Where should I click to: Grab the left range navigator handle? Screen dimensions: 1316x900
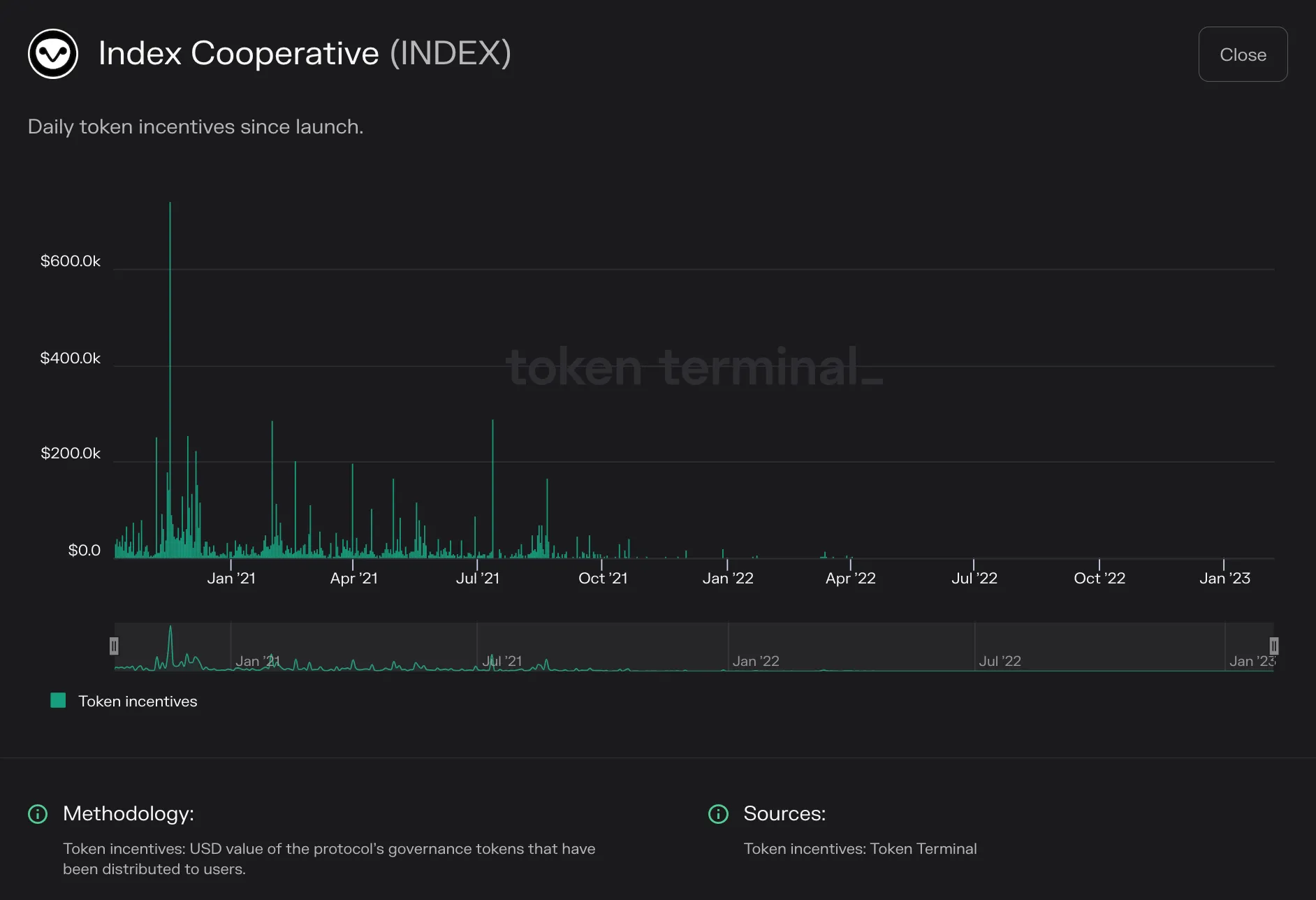(114, 646)
